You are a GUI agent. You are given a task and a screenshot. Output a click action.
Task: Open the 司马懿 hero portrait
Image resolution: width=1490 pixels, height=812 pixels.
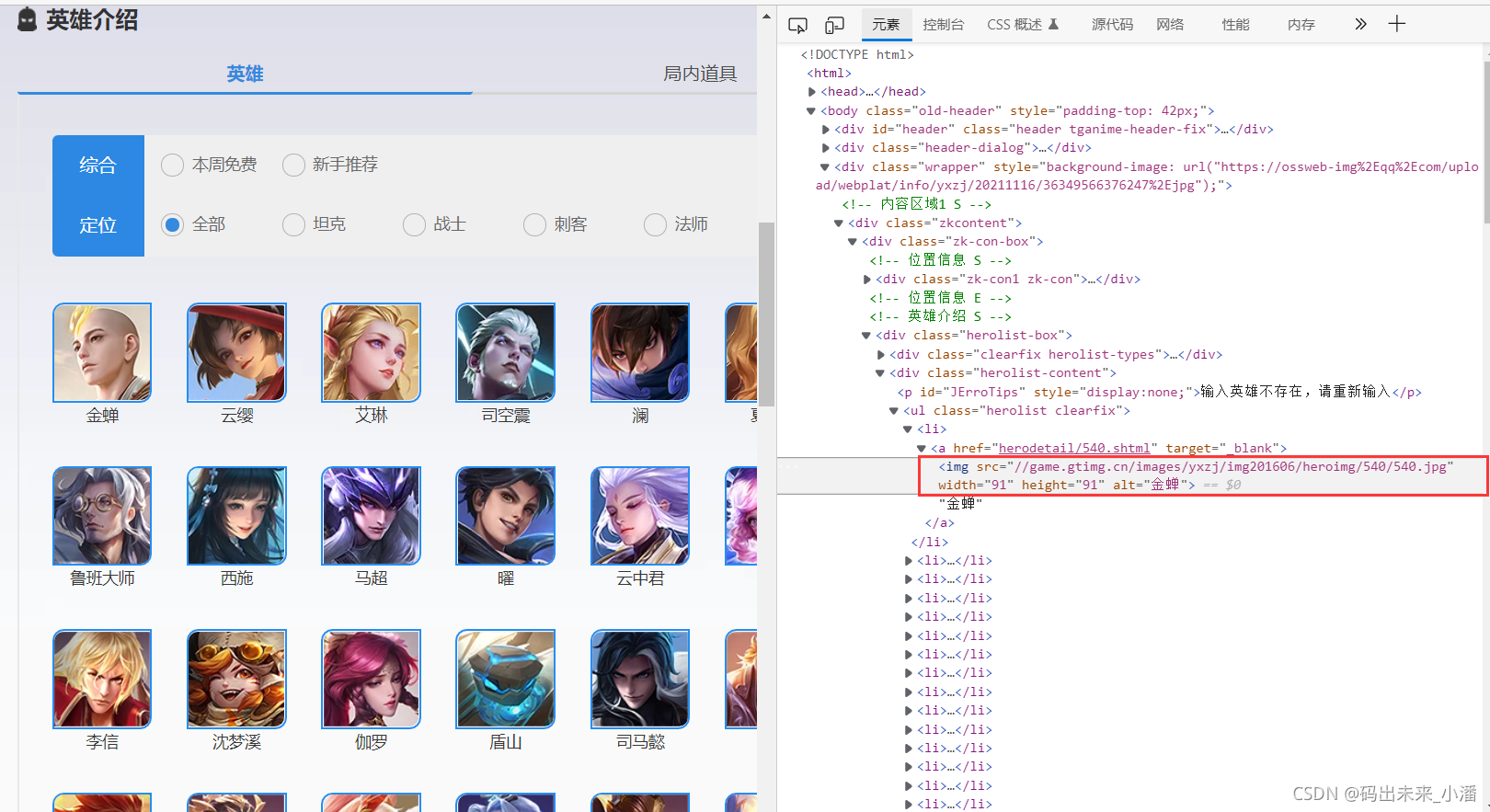[640, 679]
